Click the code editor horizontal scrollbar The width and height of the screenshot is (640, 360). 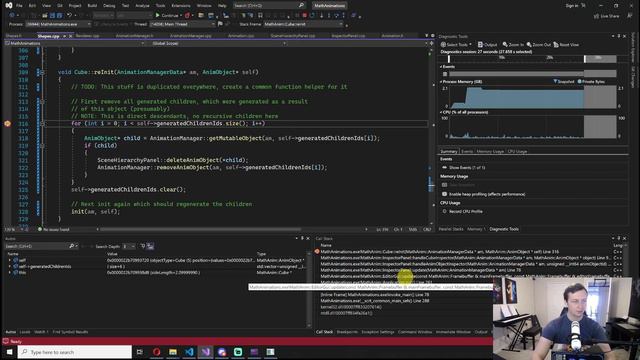[201, 229]
